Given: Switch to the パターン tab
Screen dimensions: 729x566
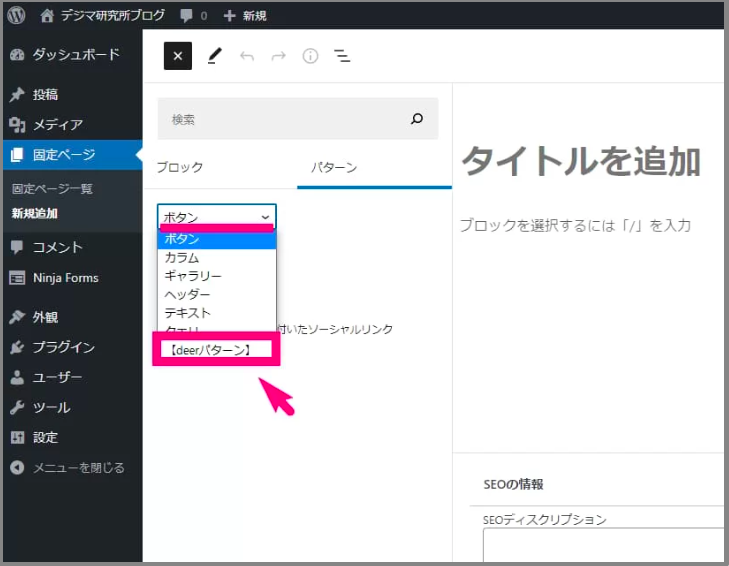Looking at the screenshot, I should pos(334,167).
